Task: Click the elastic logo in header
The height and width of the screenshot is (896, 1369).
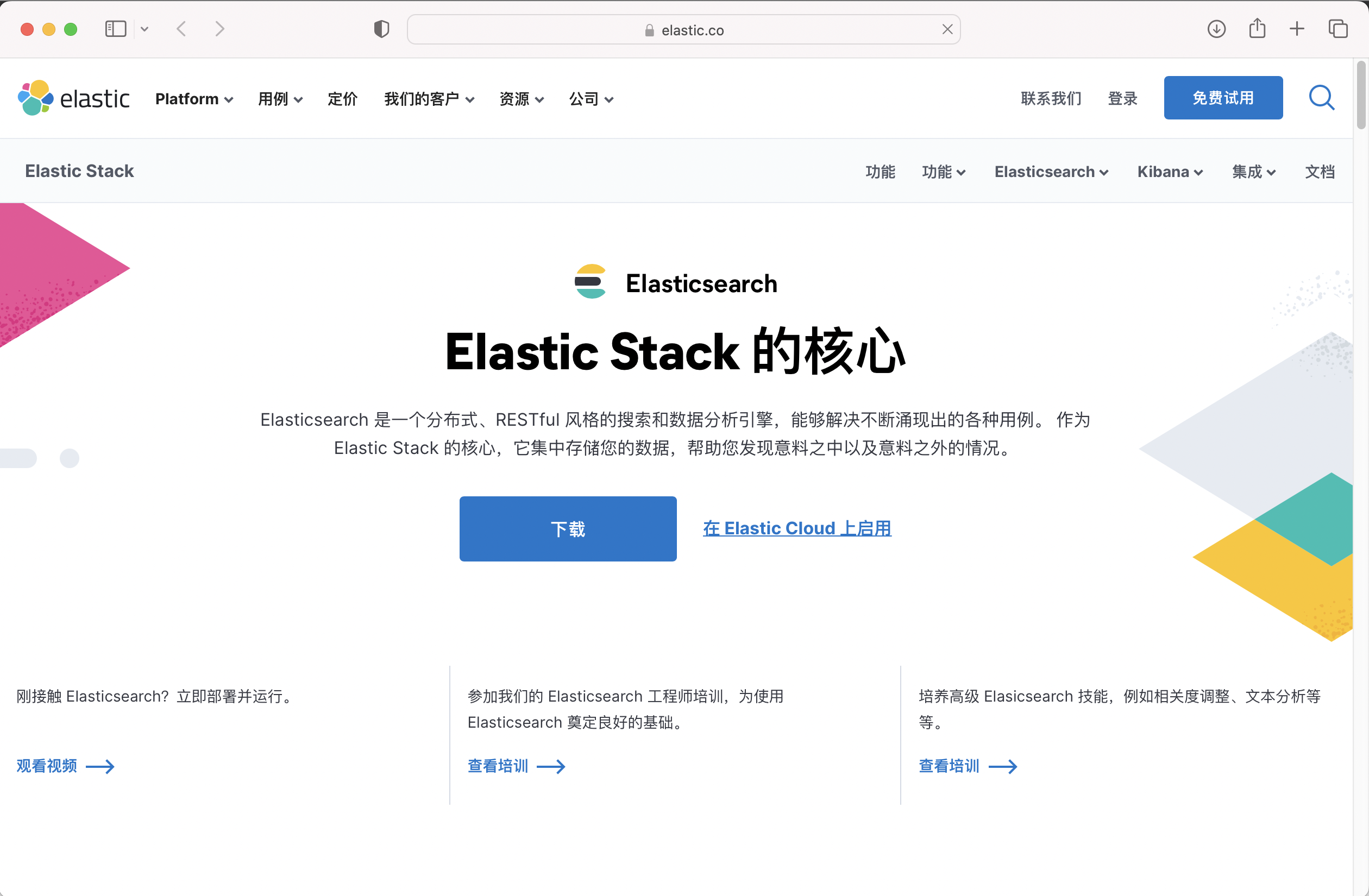Action: tap(74, 98)
